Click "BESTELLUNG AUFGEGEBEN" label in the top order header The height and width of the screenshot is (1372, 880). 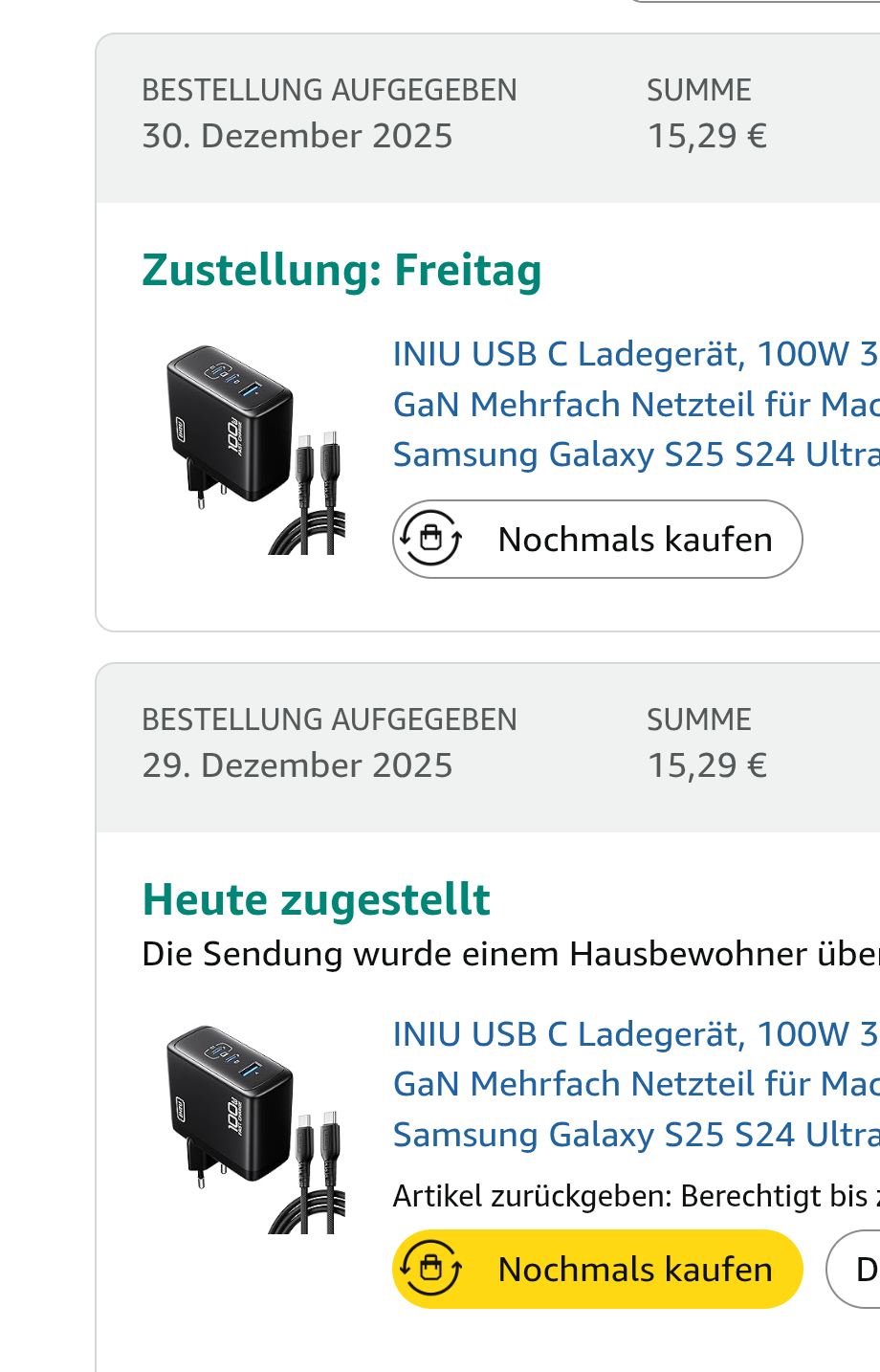329,90
